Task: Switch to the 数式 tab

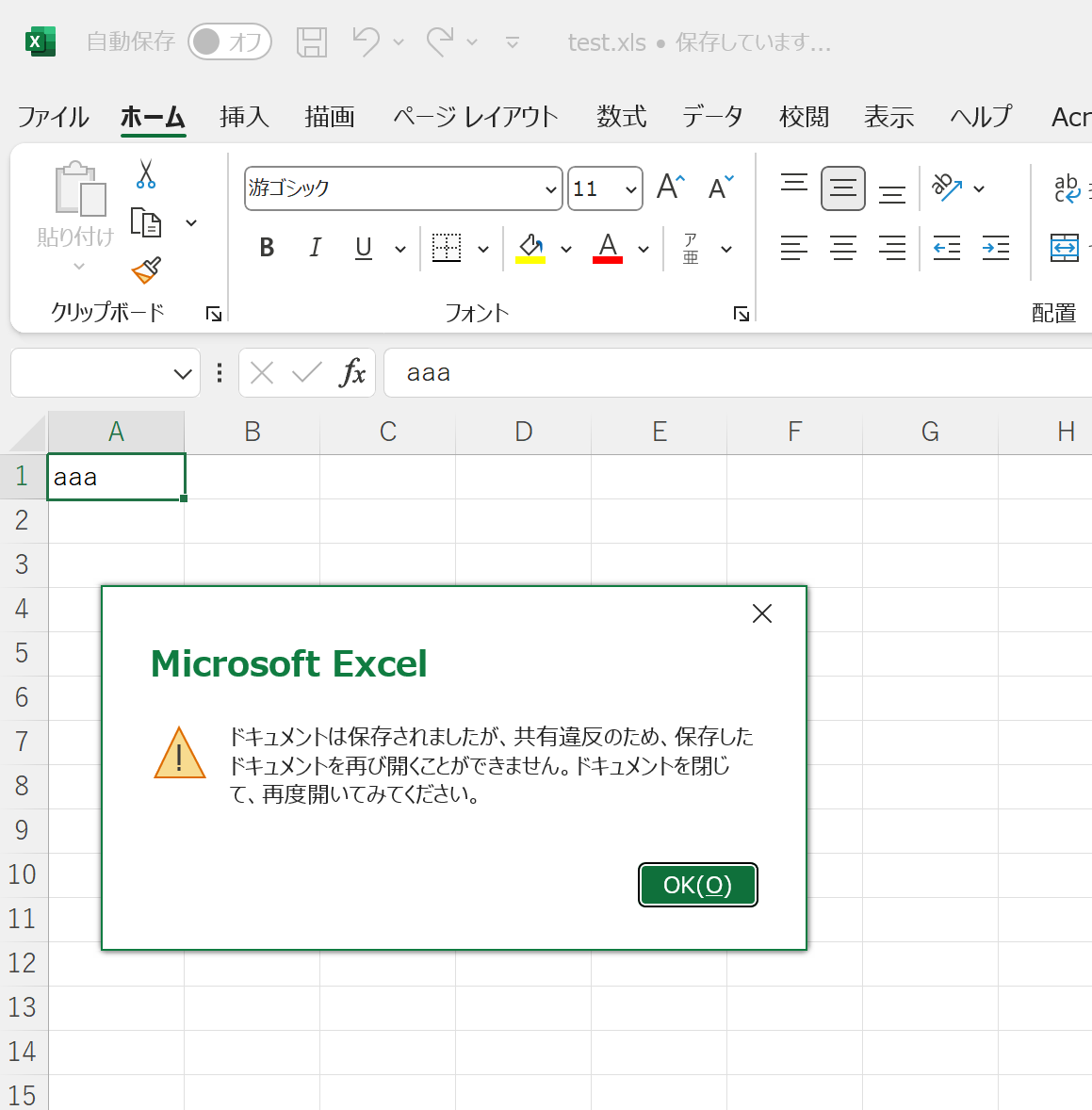Action: pyautogui.click(x=621, y=117)
